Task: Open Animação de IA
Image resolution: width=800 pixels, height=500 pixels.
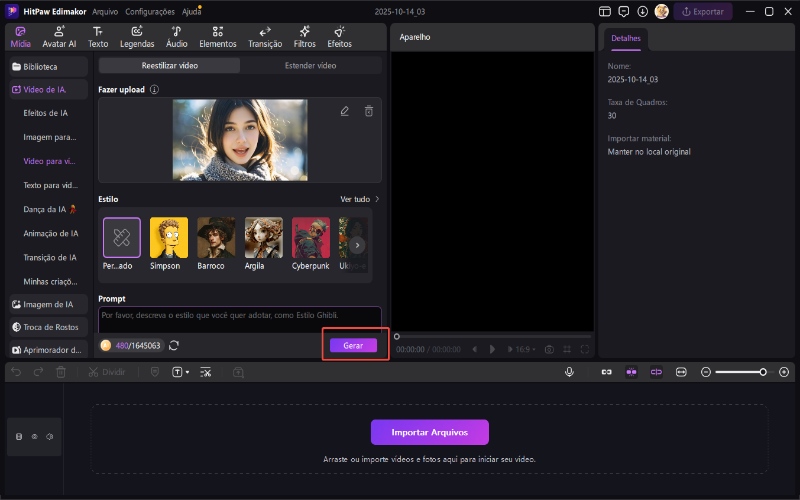Action: pyautogui.click(x=51, y=233)
